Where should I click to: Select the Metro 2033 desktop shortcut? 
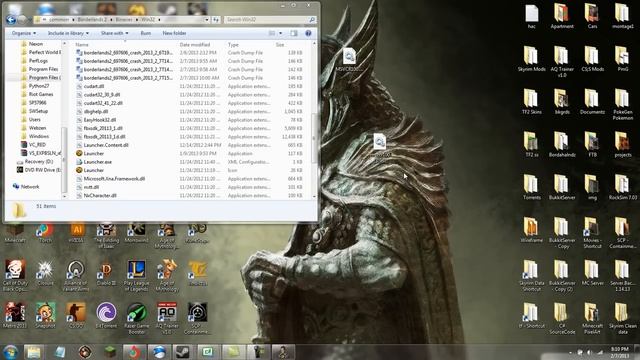15,315
